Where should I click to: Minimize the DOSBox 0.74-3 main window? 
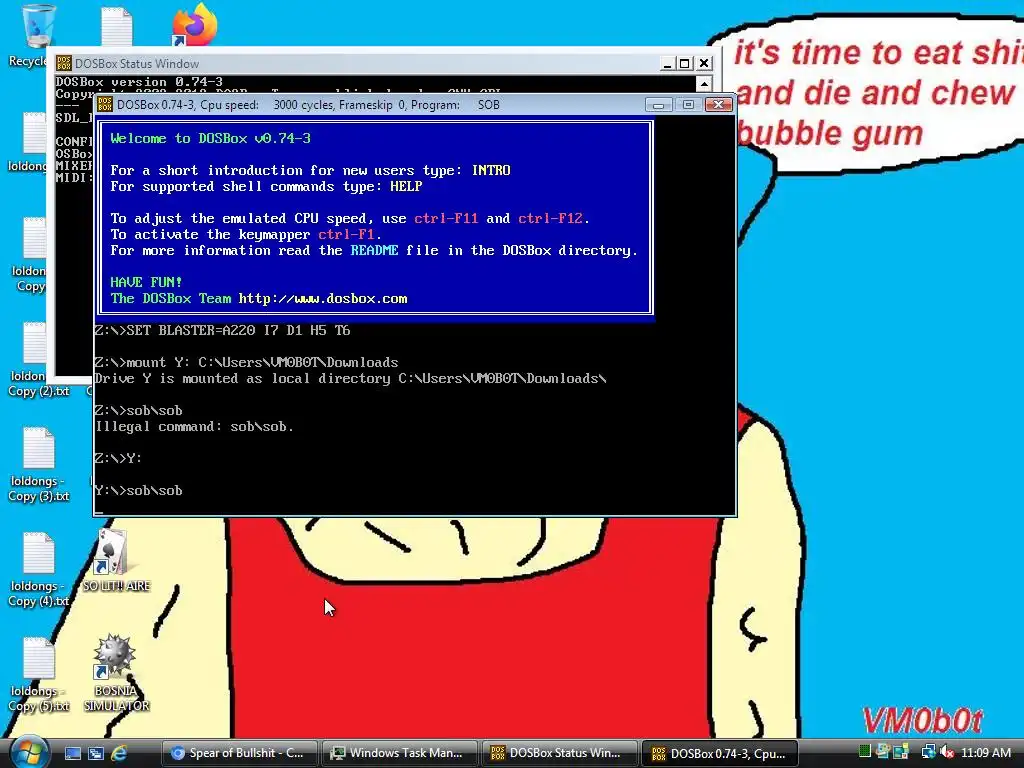(658, 104)
